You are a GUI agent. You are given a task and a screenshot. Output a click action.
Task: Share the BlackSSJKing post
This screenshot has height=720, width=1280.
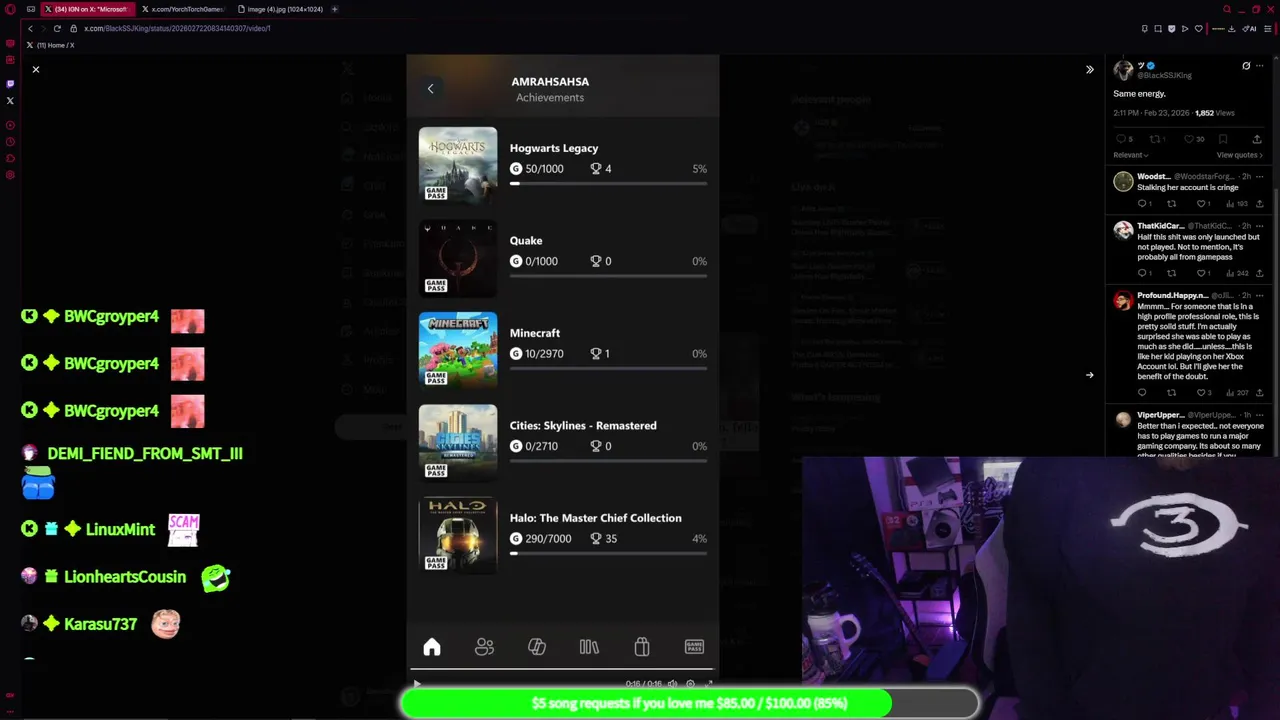pyautogui.click(x=1257, y=139)
